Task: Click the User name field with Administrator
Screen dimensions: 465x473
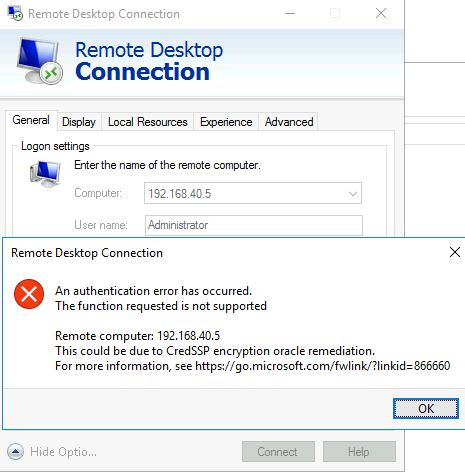Action: point(254,225)
